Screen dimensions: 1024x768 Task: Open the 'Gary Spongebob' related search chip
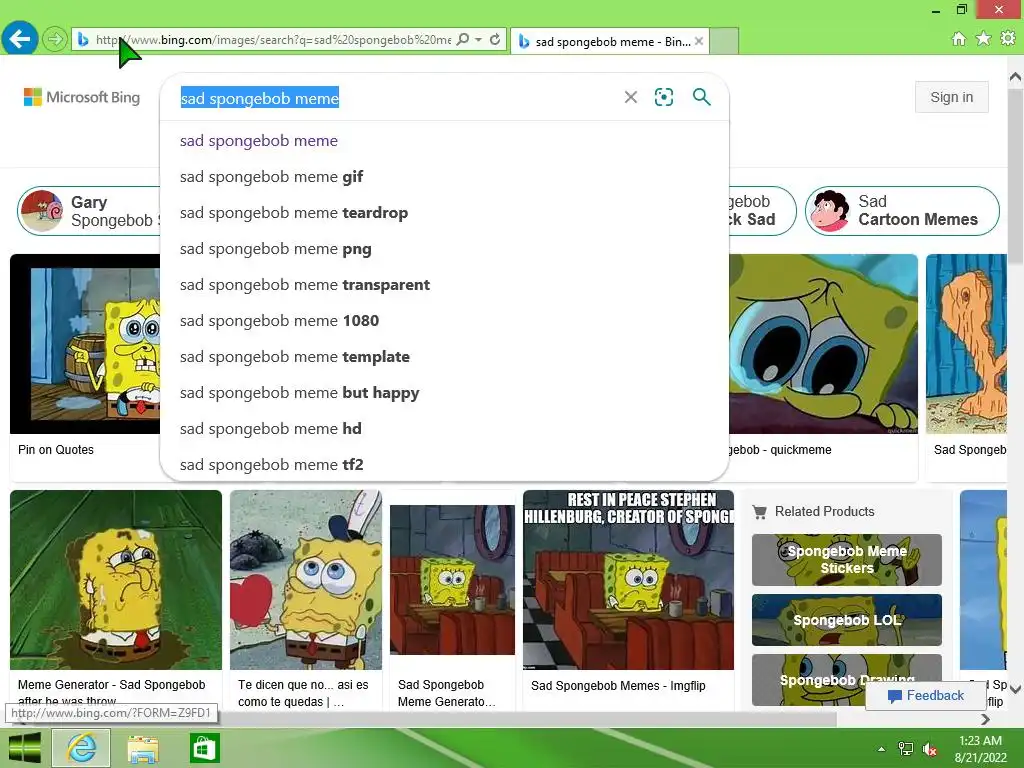coord(89,211)
